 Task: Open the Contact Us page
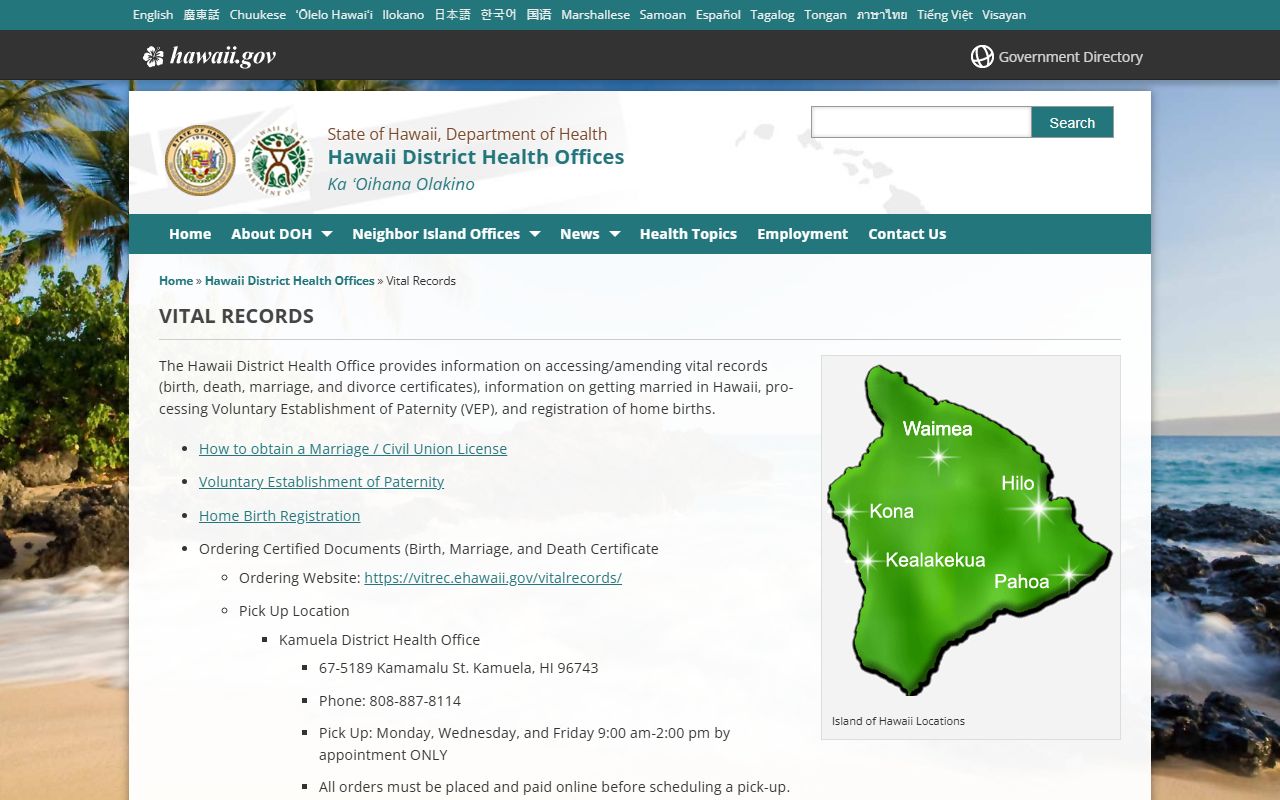[907, 234]
